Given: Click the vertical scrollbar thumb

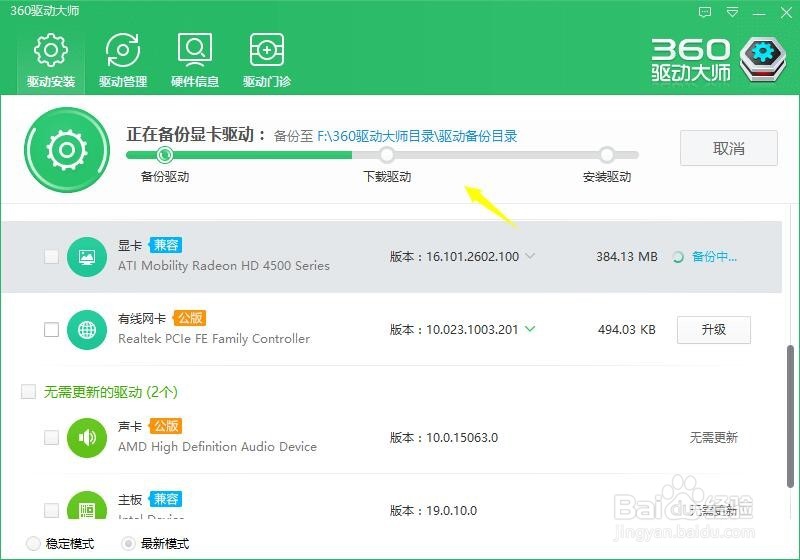Looking at the screenshot, I should coord(790,416).
